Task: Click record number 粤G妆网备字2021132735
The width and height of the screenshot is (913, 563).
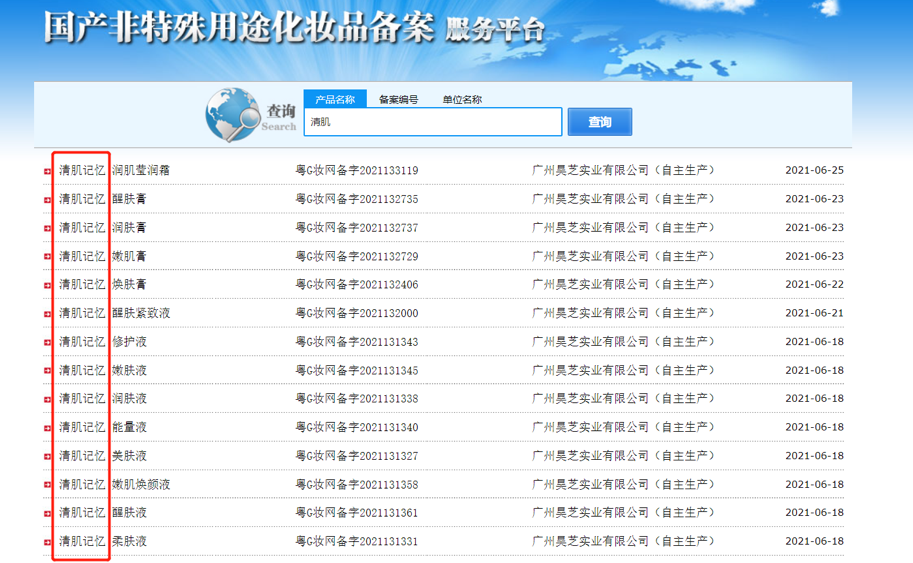Action: pyautogui.click(x=356, y=199)
